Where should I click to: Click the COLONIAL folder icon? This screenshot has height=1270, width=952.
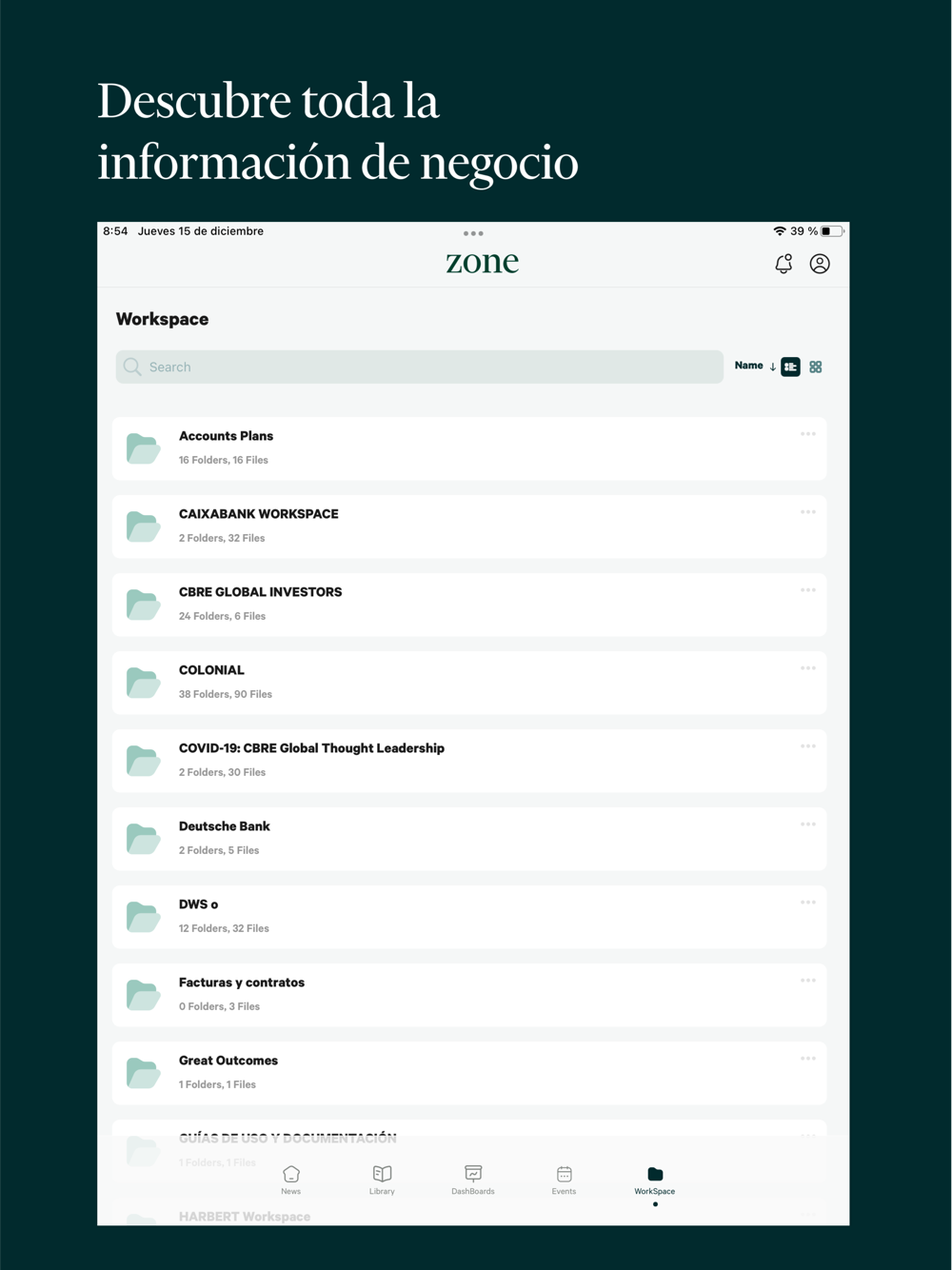(143, 683)
